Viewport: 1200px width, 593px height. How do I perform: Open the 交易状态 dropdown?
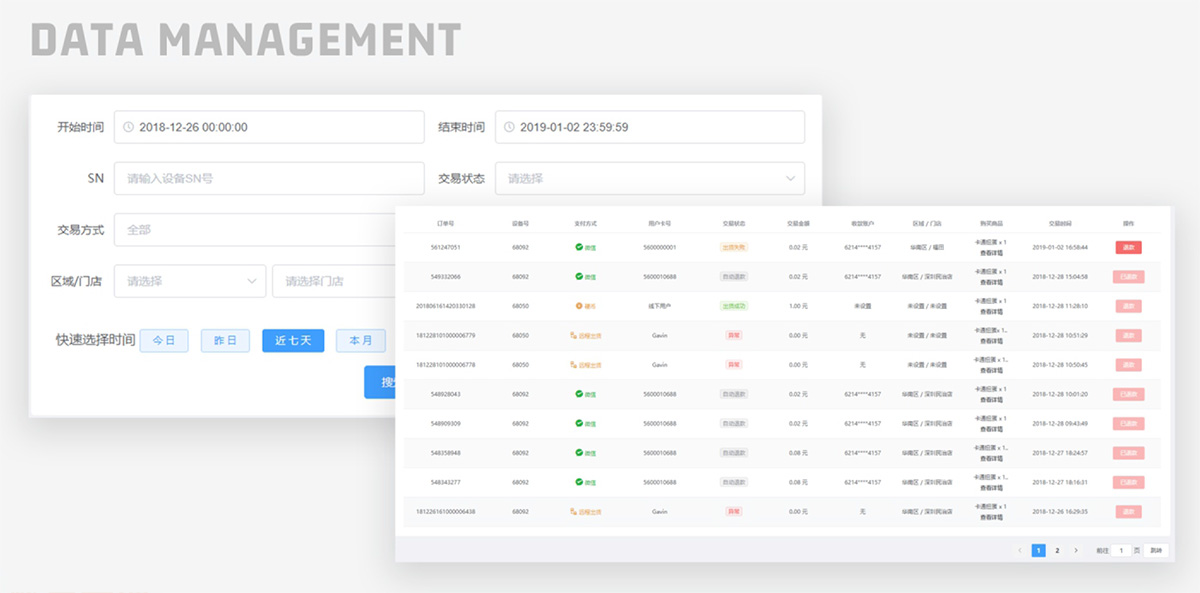649,178
